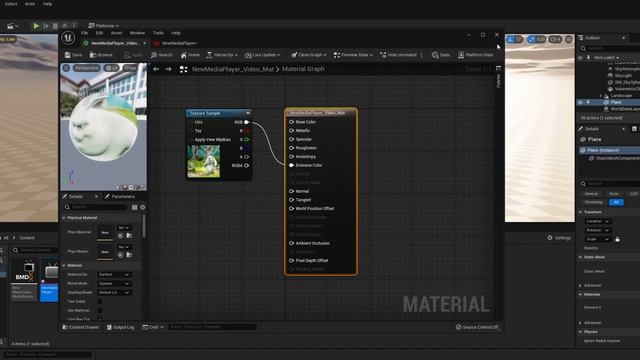This screenshot has width=640, height=360.
Task: Toggle visibility eye for Plane in Outliner
Action: [x=580, y=102]
